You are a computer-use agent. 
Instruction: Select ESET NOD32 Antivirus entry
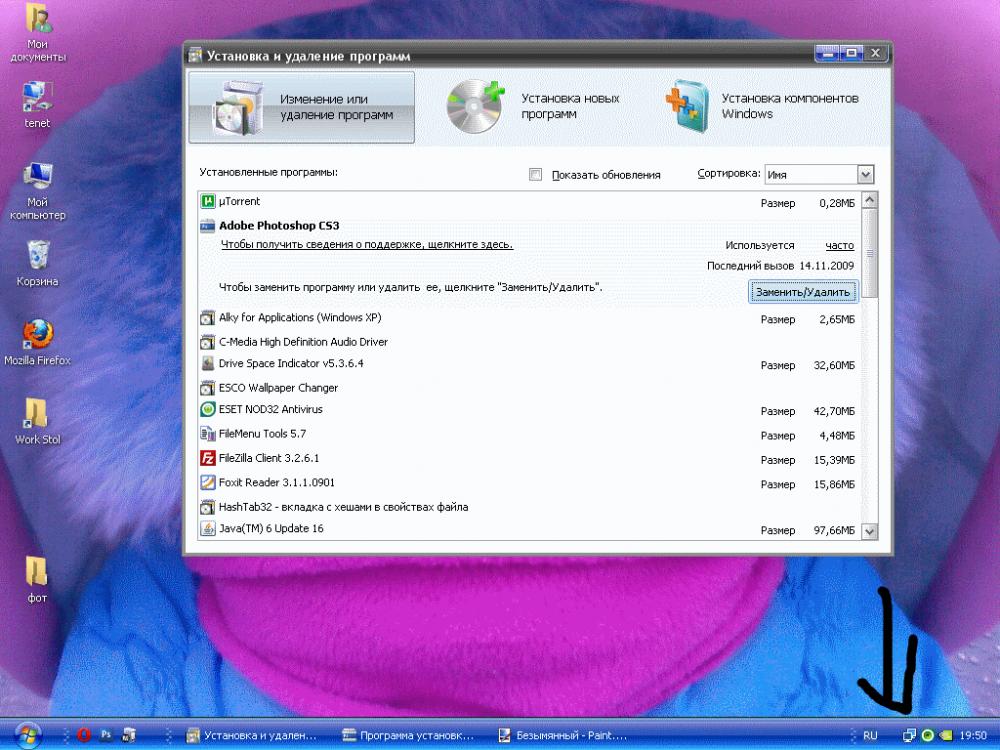click(270, 409)
